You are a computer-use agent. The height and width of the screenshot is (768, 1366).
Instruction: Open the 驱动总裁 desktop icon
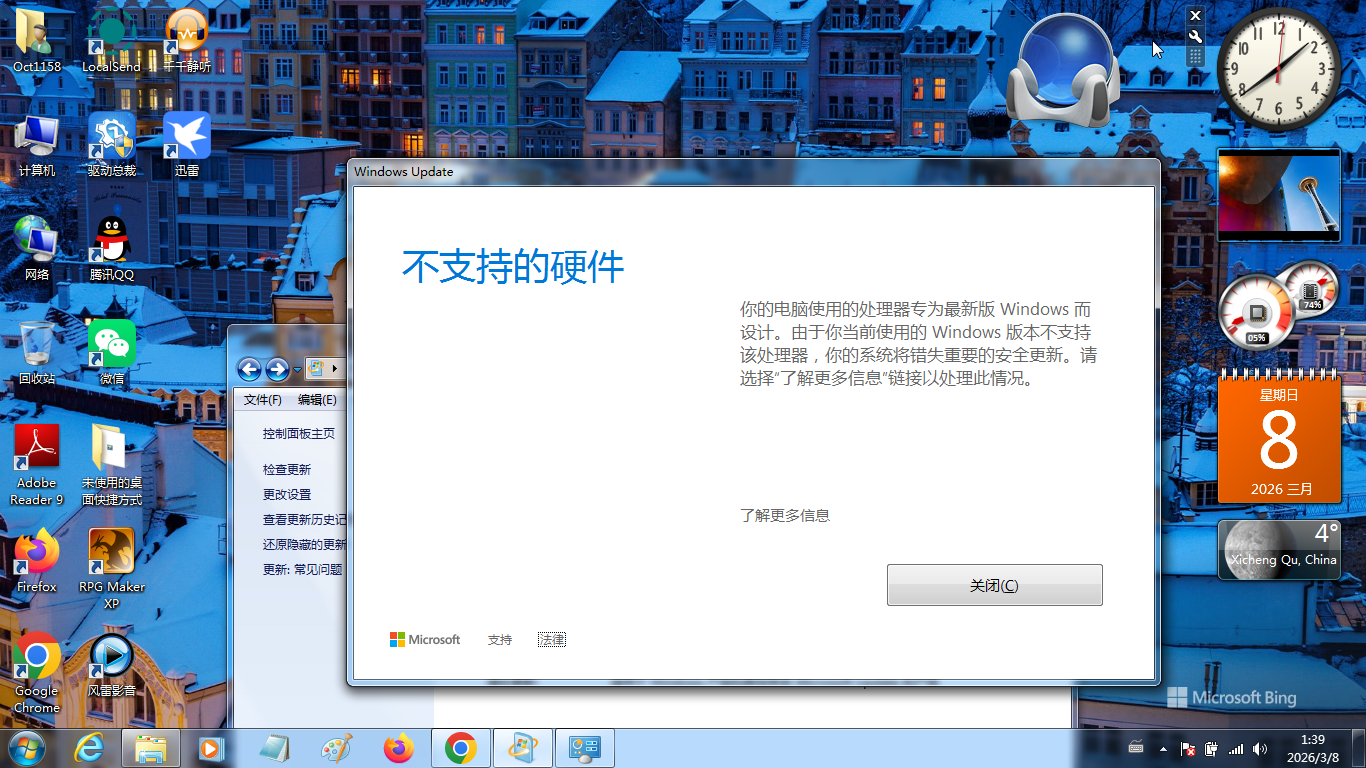point(112,142)
